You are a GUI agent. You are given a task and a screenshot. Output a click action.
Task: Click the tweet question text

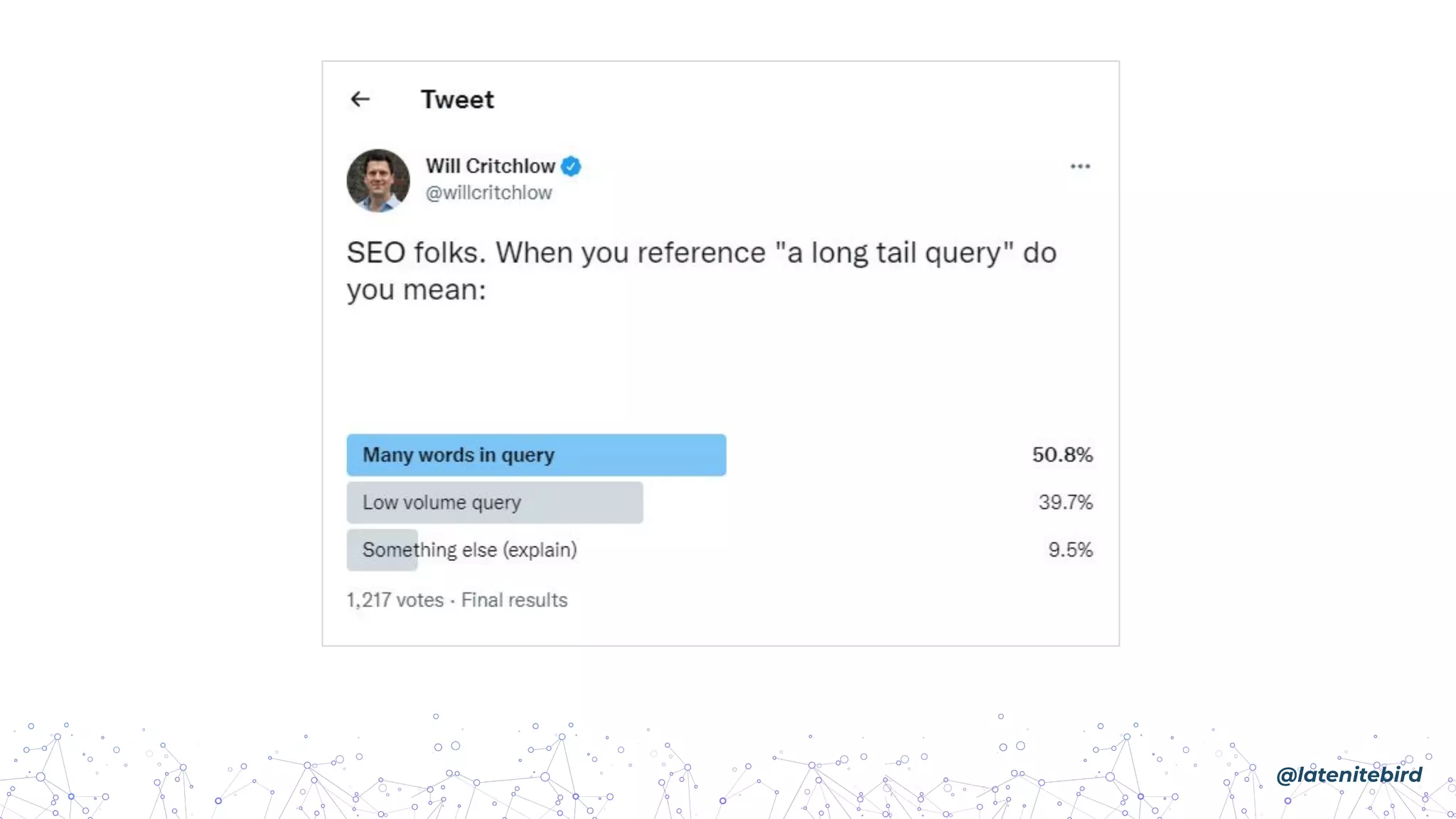pos(702,272)
